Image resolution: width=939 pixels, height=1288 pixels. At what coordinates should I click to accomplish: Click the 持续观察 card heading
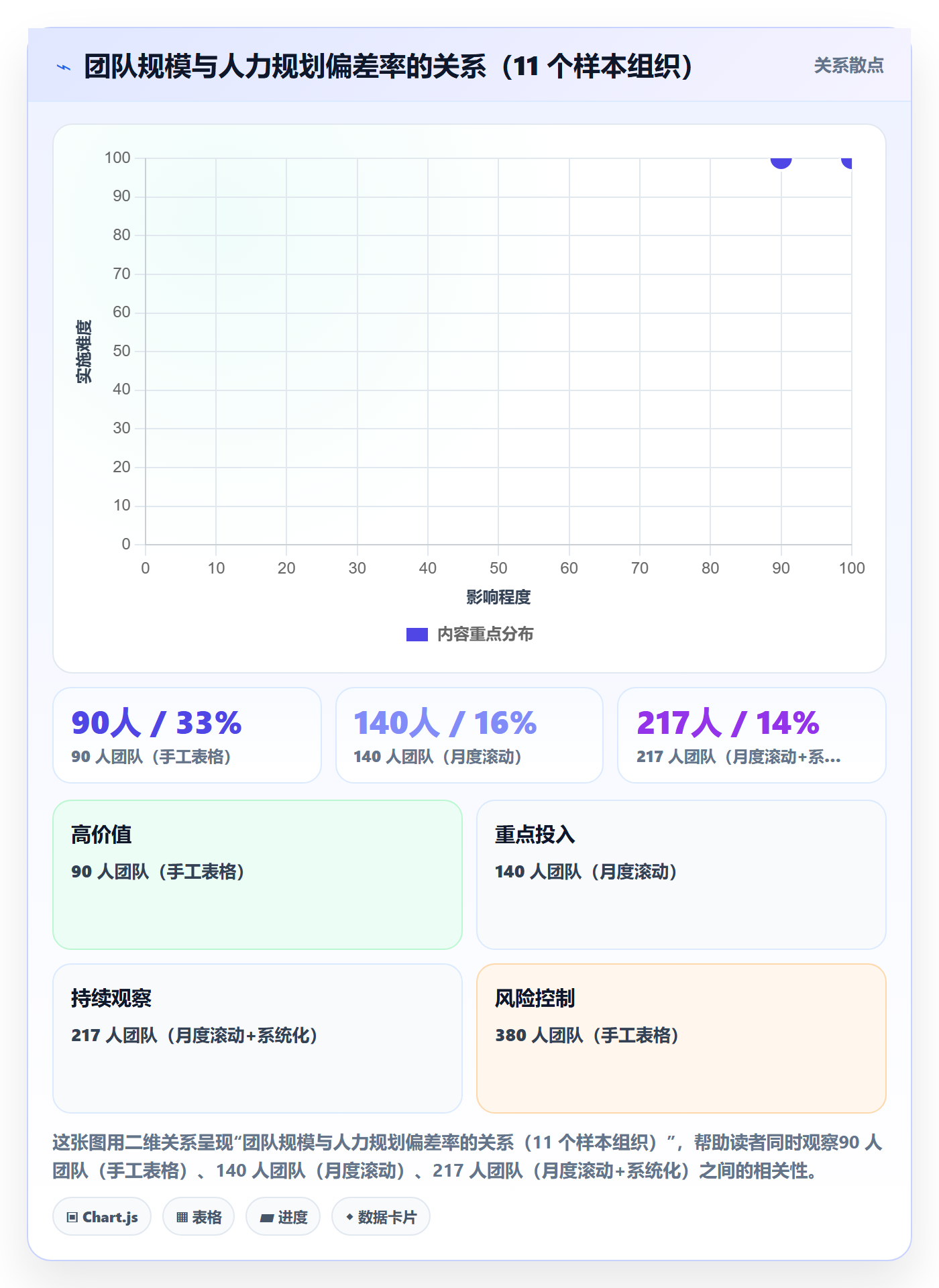[x=111, y=998]
